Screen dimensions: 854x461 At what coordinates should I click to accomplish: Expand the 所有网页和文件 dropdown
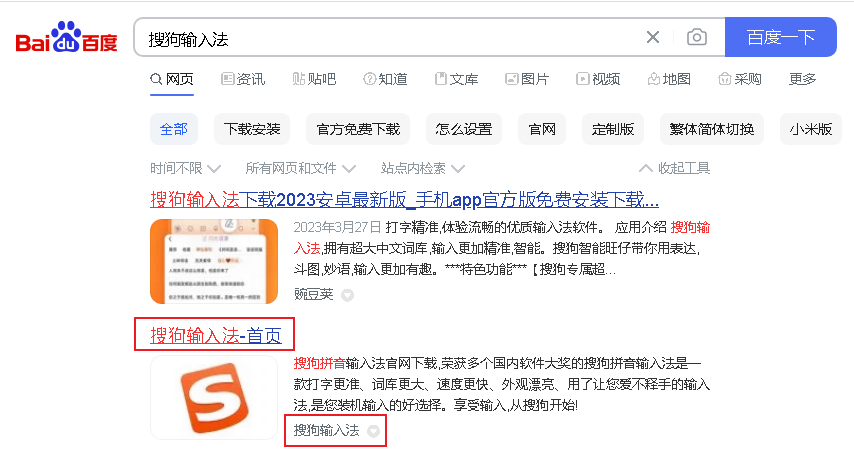pyautogui.click(x=301, y=168)
